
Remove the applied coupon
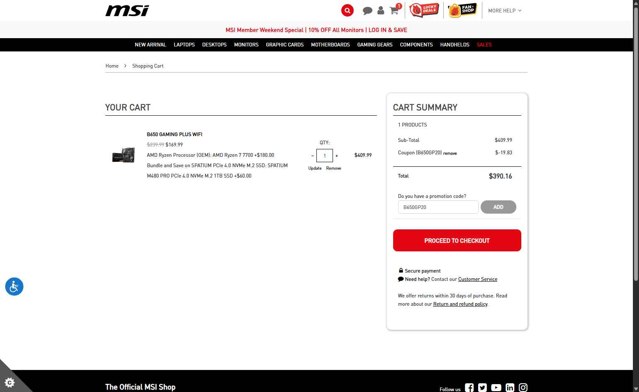pos(450,154)
